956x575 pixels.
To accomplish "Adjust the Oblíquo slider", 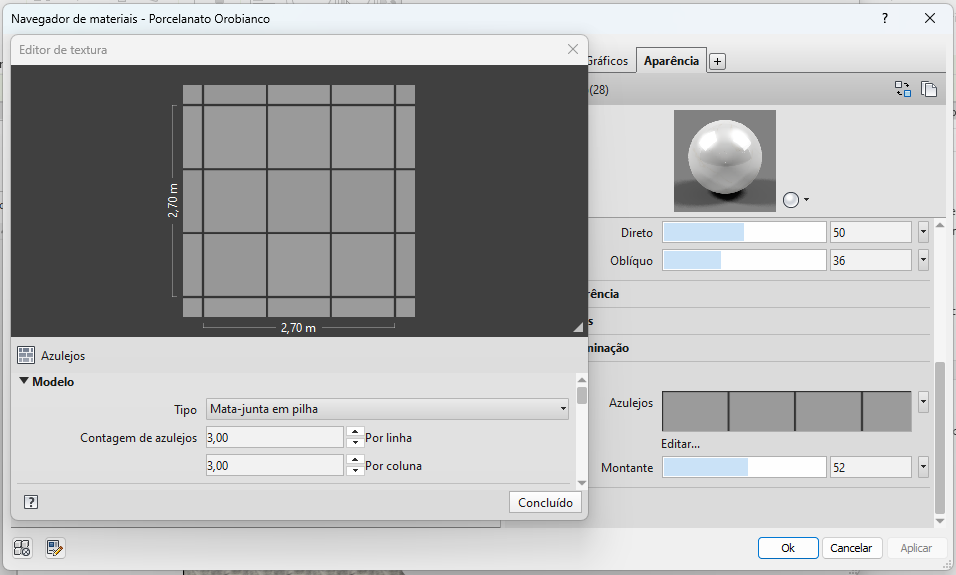I will (744, 260).
